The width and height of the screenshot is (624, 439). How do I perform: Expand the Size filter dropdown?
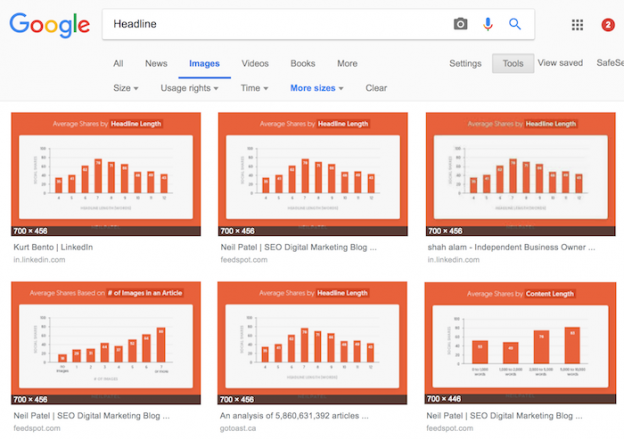[125, 88]
